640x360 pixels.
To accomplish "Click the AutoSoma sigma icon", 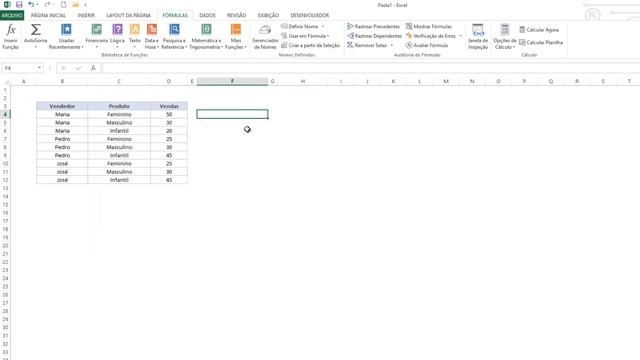I will pos(36,30).
